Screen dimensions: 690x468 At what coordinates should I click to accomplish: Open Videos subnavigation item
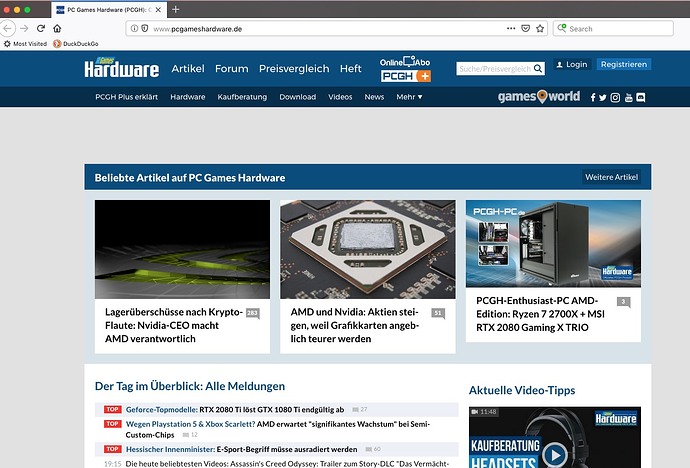pos(340,97)
